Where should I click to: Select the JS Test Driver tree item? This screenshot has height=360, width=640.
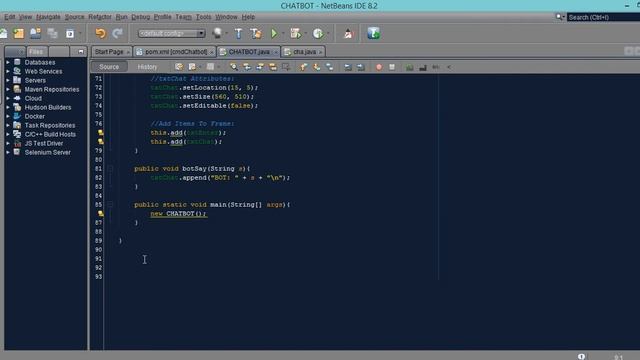[44, 143]
